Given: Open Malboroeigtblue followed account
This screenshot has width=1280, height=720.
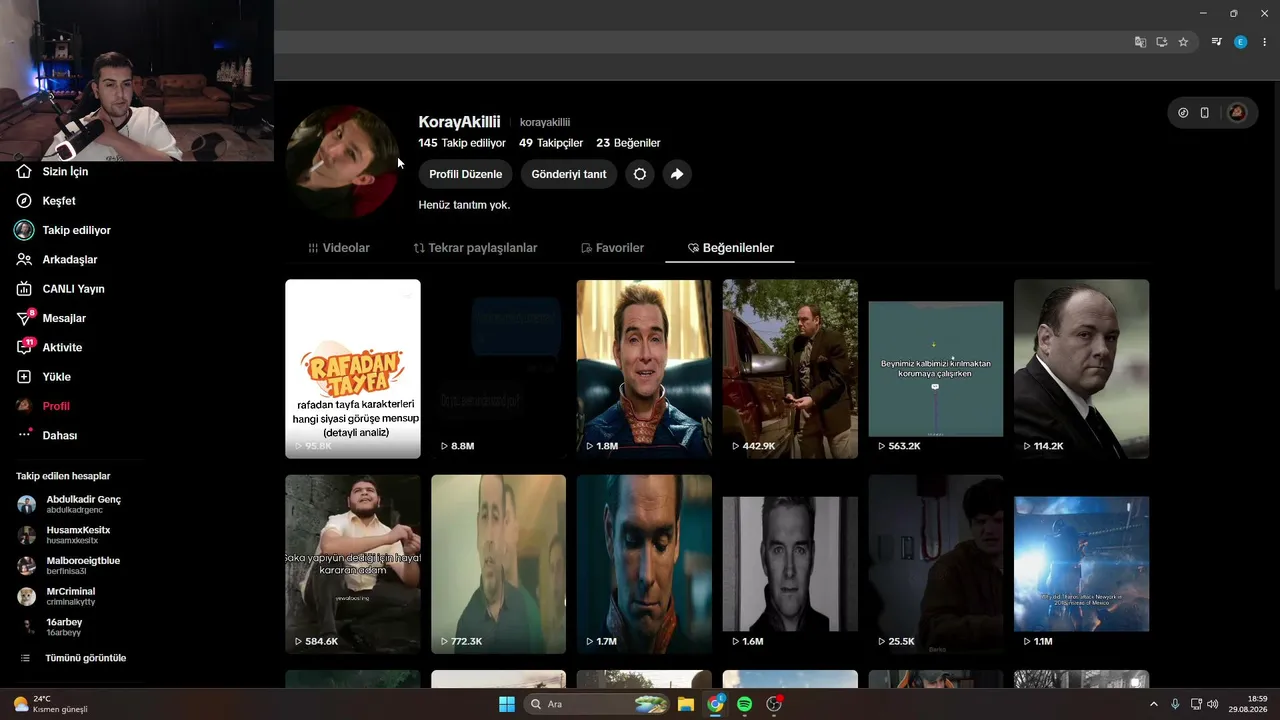Looking at the screenshot, I should pos(70,566).
